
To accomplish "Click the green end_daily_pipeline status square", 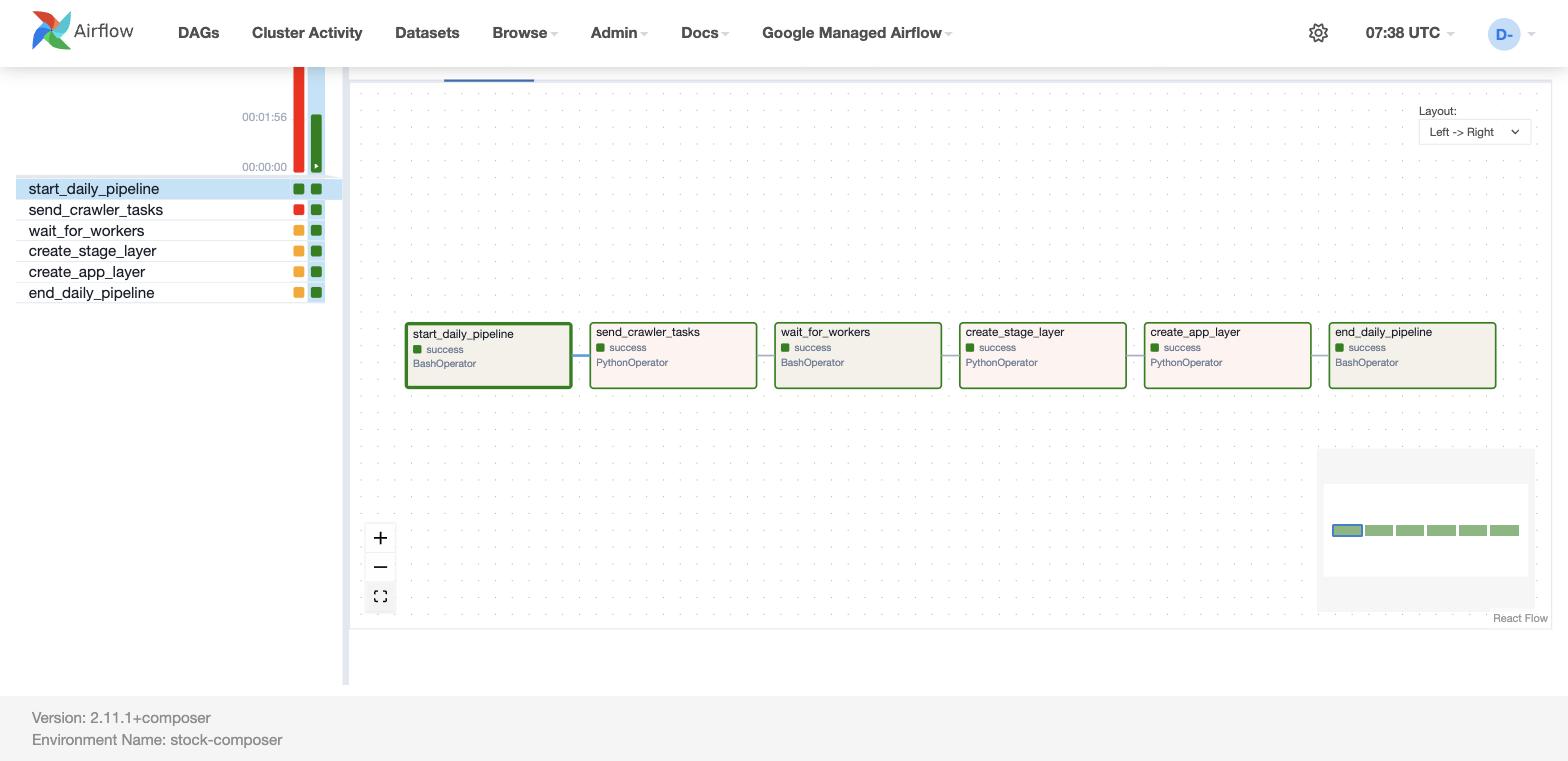I will coord(316,293).
